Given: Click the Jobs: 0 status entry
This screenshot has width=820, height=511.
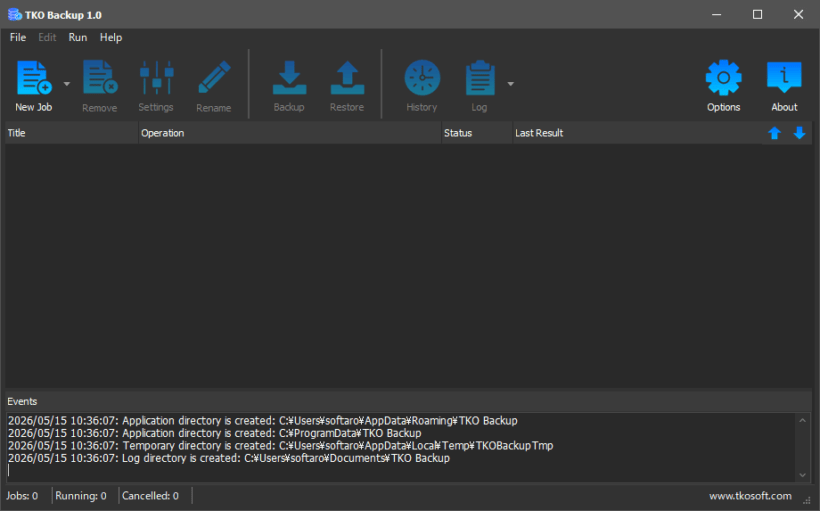Looking at the screenshot, I should [22, 496].
